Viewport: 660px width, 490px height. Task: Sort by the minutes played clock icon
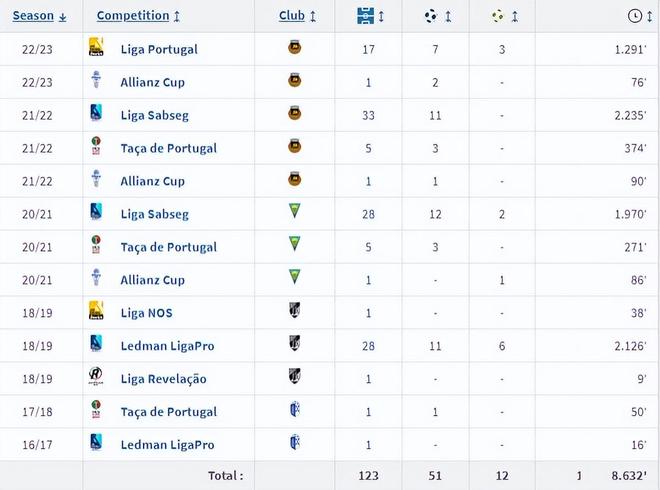click(636, 16)
